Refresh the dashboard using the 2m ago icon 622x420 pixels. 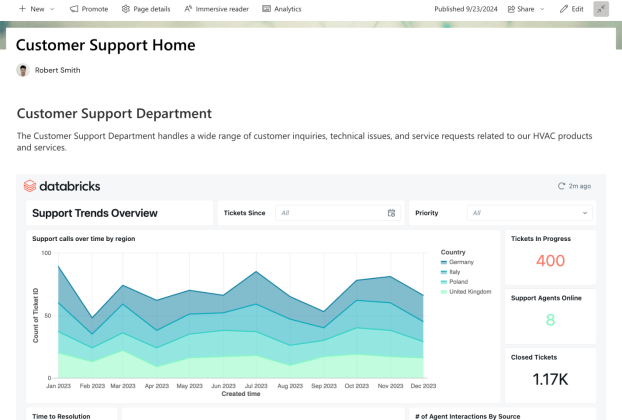point(562,186)
